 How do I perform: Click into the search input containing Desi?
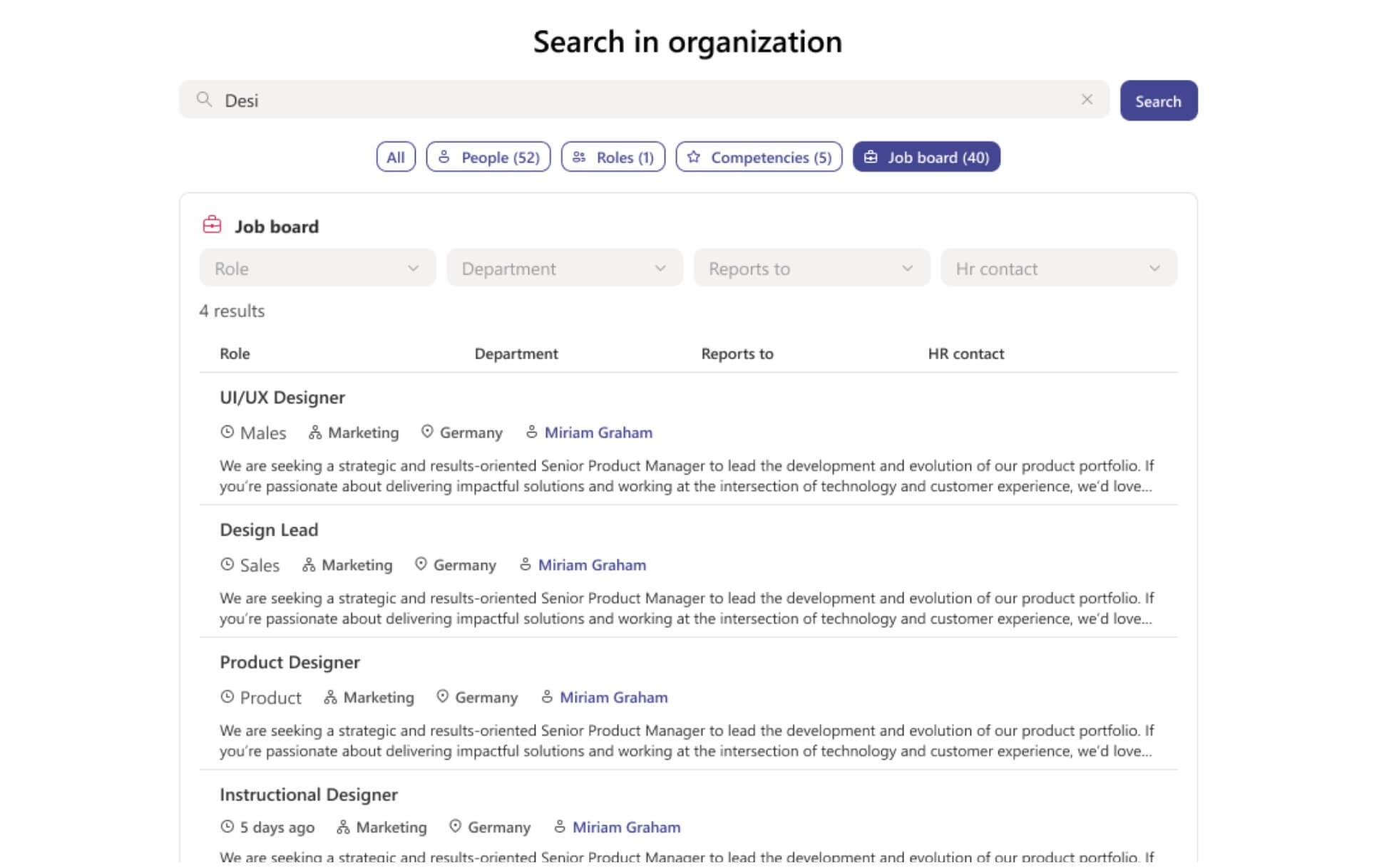(x=642, y=100)
